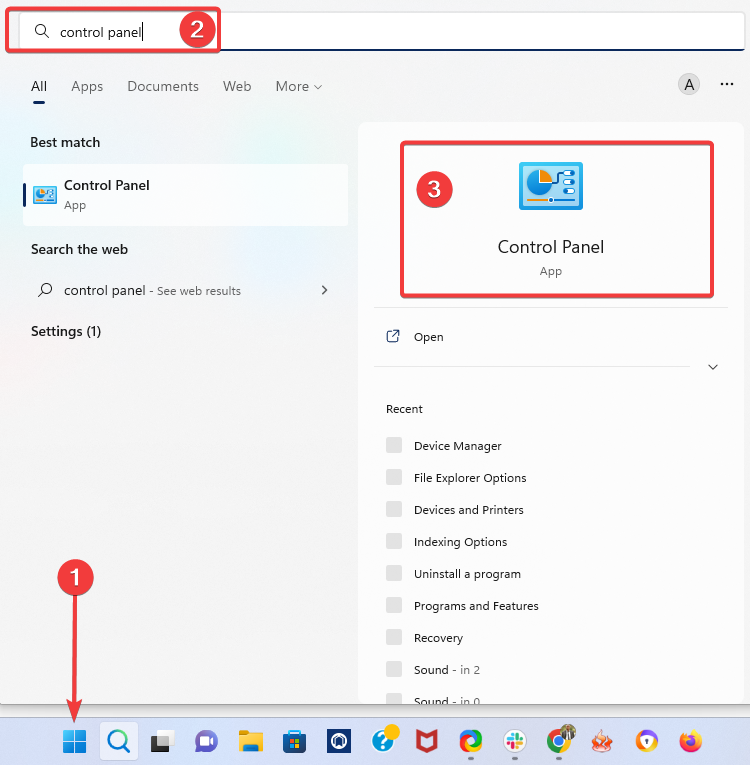750x765 pixels.
Task: Open Google Chrome from the taskbar
Action: click(559, 741)
